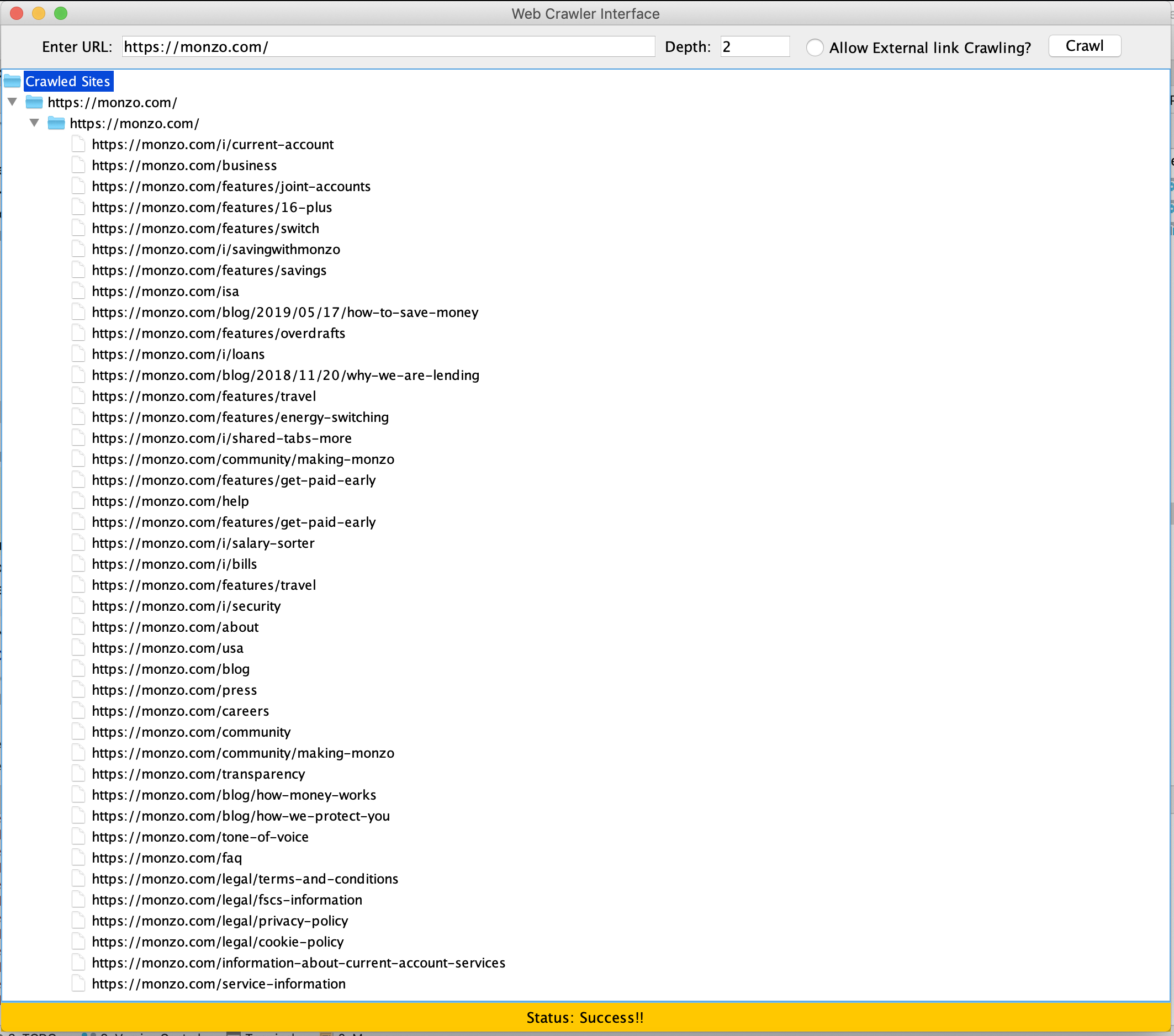Select the legal/privacy-policy URL entry
Screen dimensions: 1174x1036
click(220, 921)
